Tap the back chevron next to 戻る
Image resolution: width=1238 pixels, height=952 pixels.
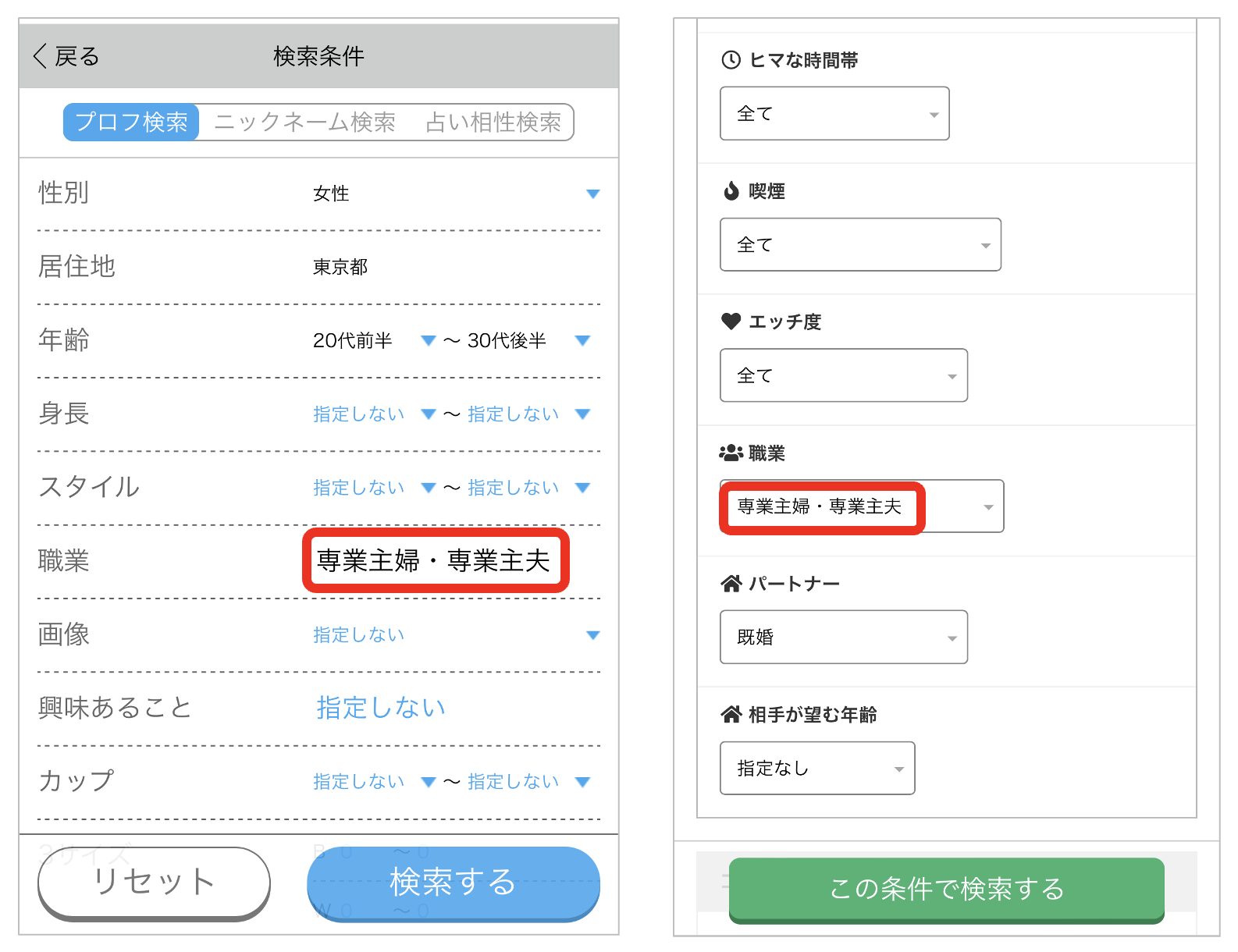(x=41, y=56)
